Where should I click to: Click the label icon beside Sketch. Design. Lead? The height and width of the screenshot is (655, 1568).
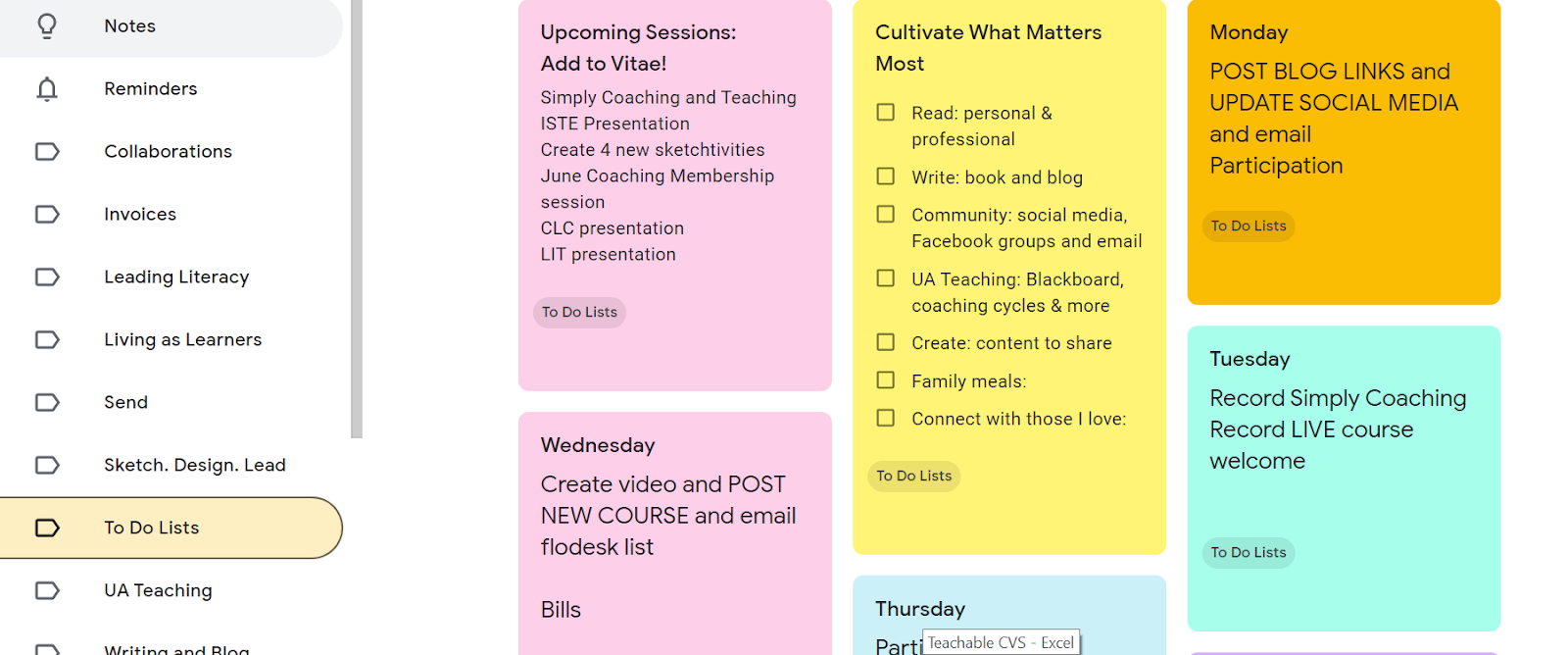pyautogui.click(x=46, y=465)
